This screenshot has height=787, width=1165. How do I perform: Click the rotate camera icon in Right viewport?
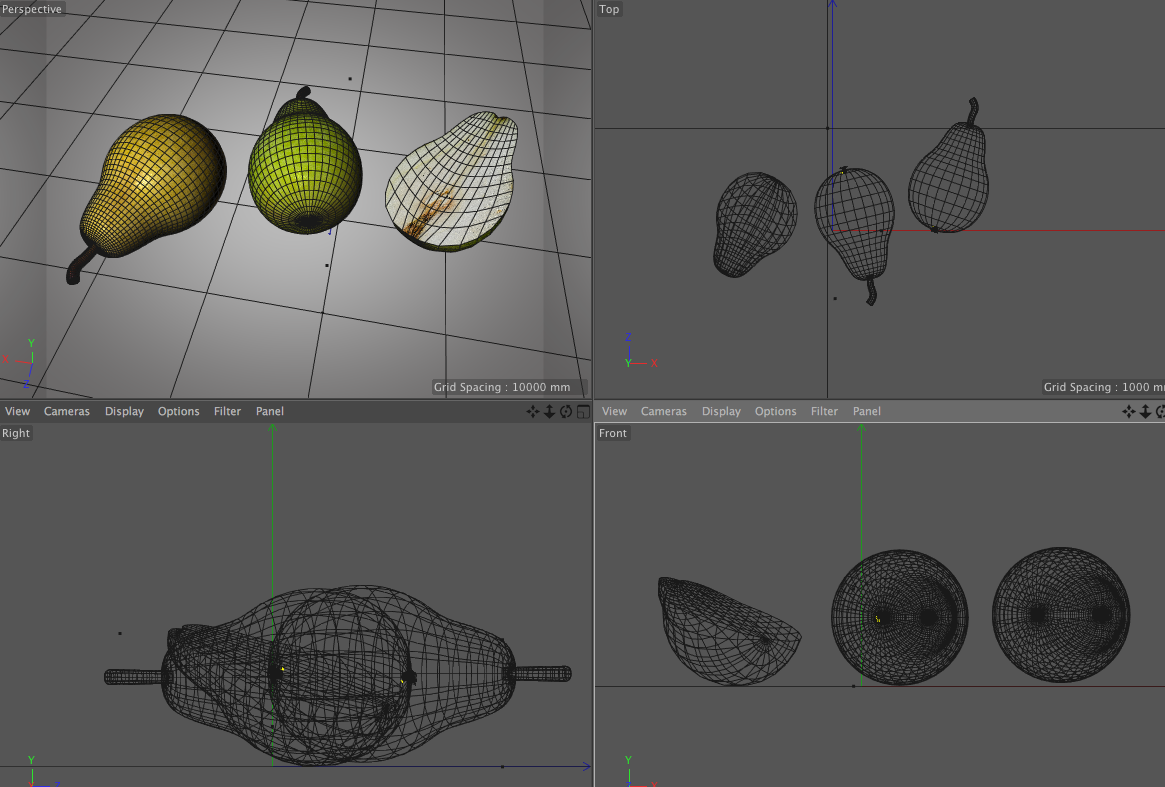[x=566, y=411]
